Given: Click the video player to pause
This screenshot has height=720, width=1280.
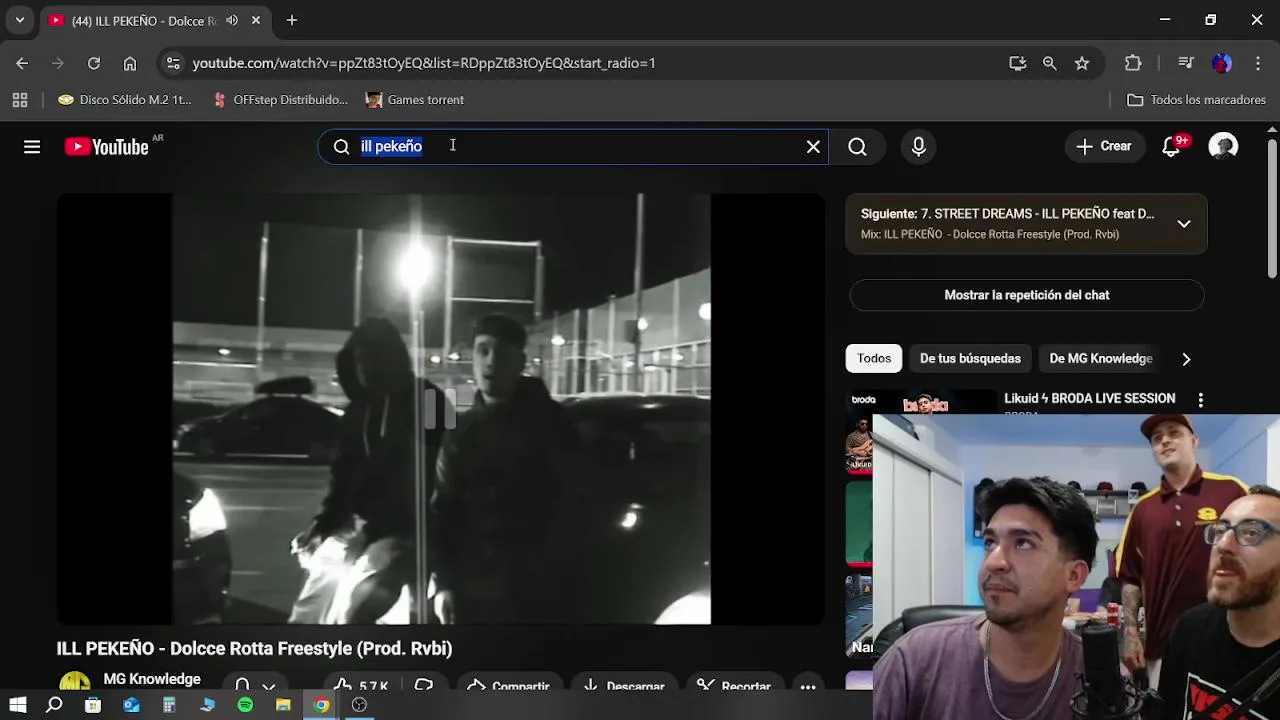Looking at the screenshot, I should click(440, 408).
